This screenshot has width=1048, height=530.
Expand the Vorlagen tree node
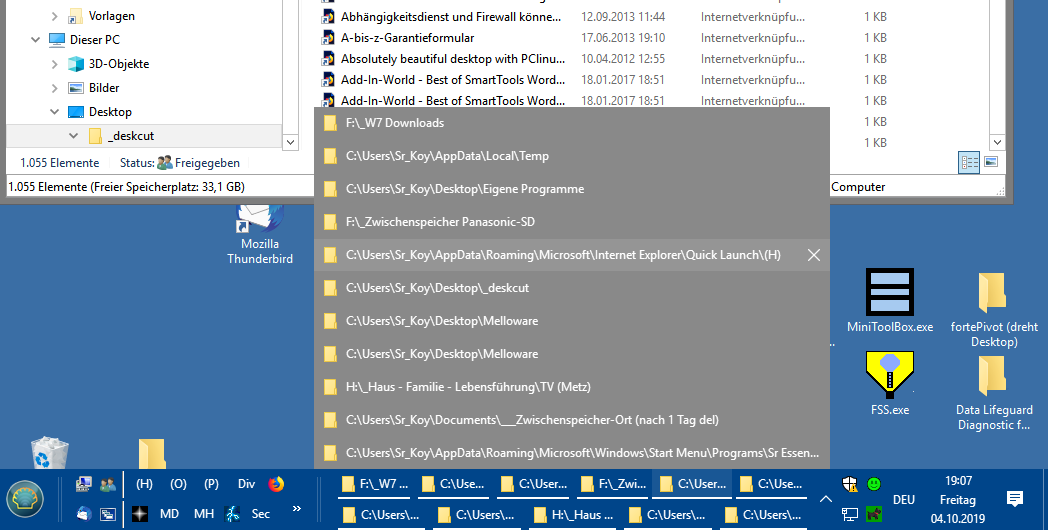(55, 16)
